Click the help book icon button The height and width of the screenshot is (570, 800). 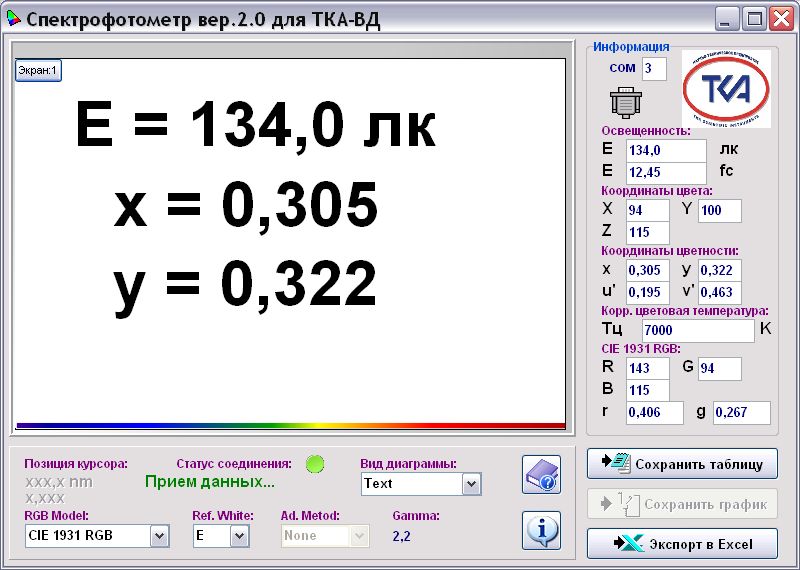pos(541,474)
